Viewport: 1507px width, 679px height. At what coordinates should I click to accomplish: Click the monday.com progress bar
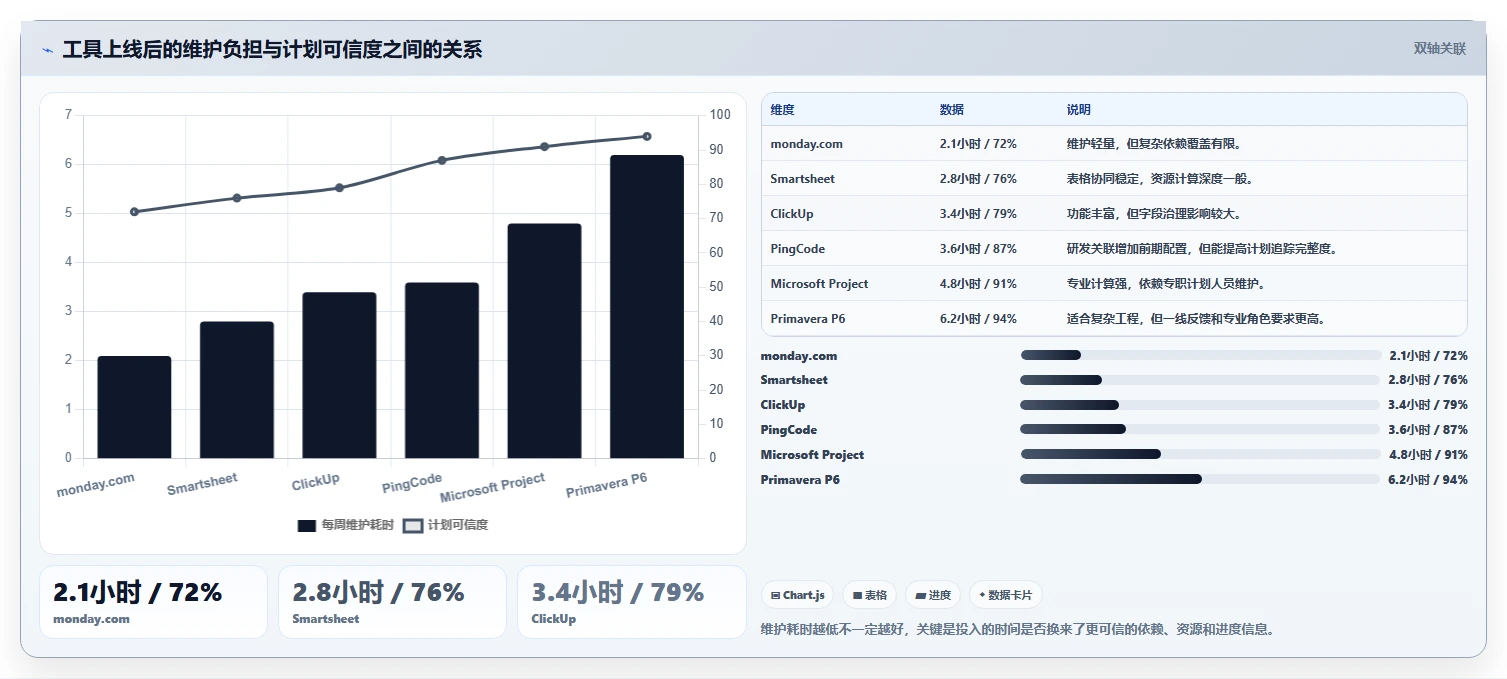coord(1200,355)
